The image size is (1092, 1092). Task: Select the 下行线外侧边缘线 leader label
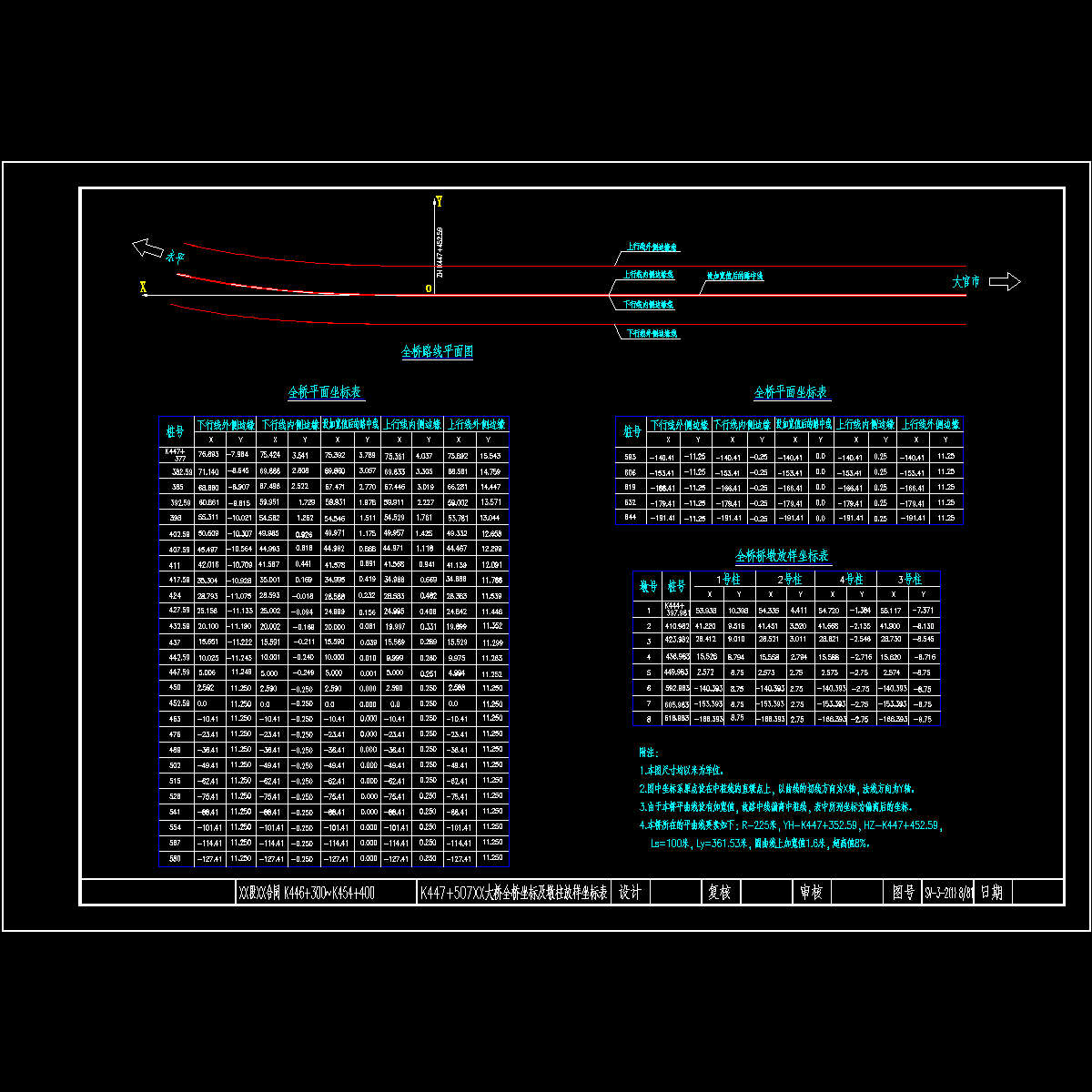click(x=653, y=334)
